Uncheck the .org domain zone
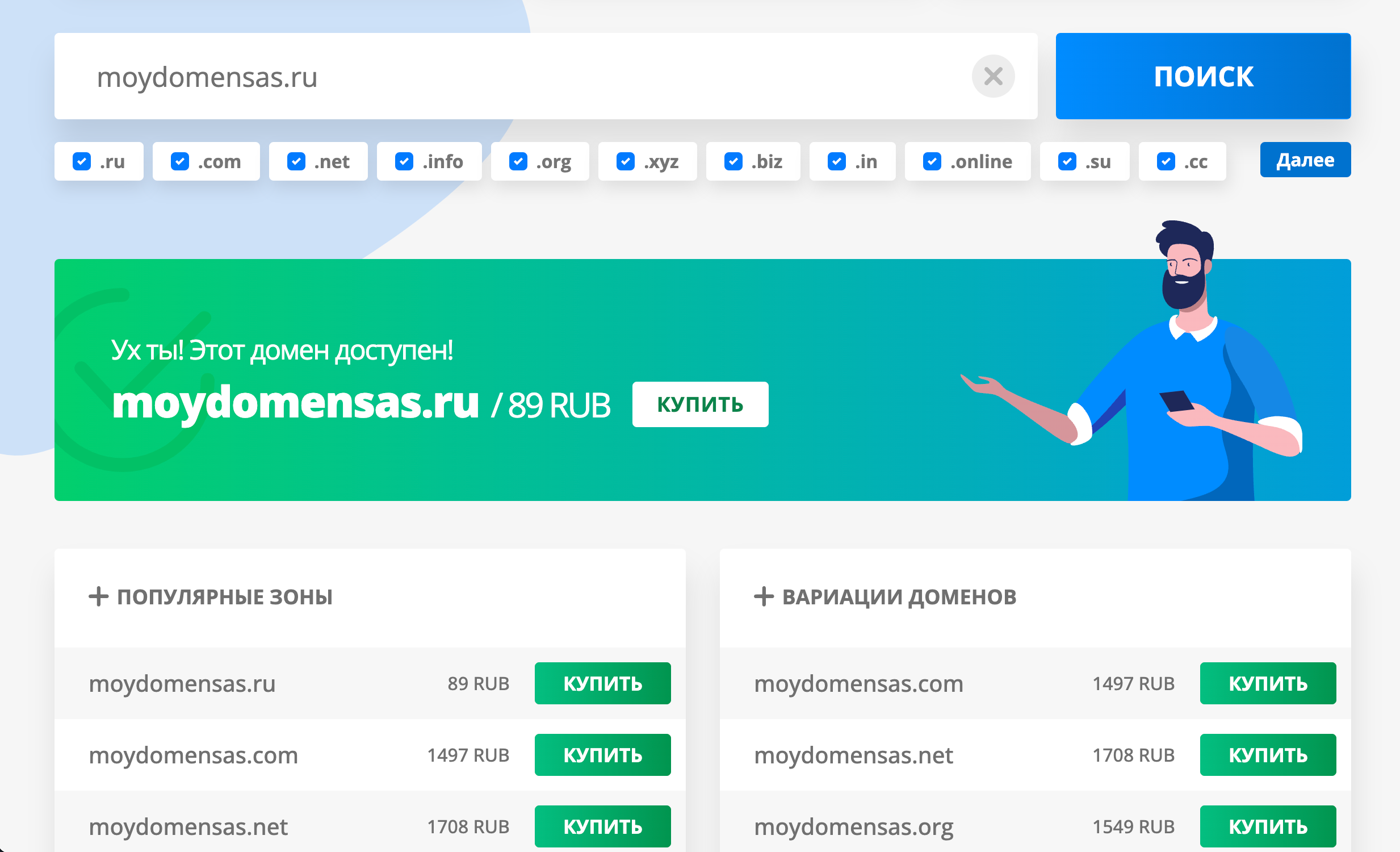1400x852 pixels. click(x=518, y=161)
